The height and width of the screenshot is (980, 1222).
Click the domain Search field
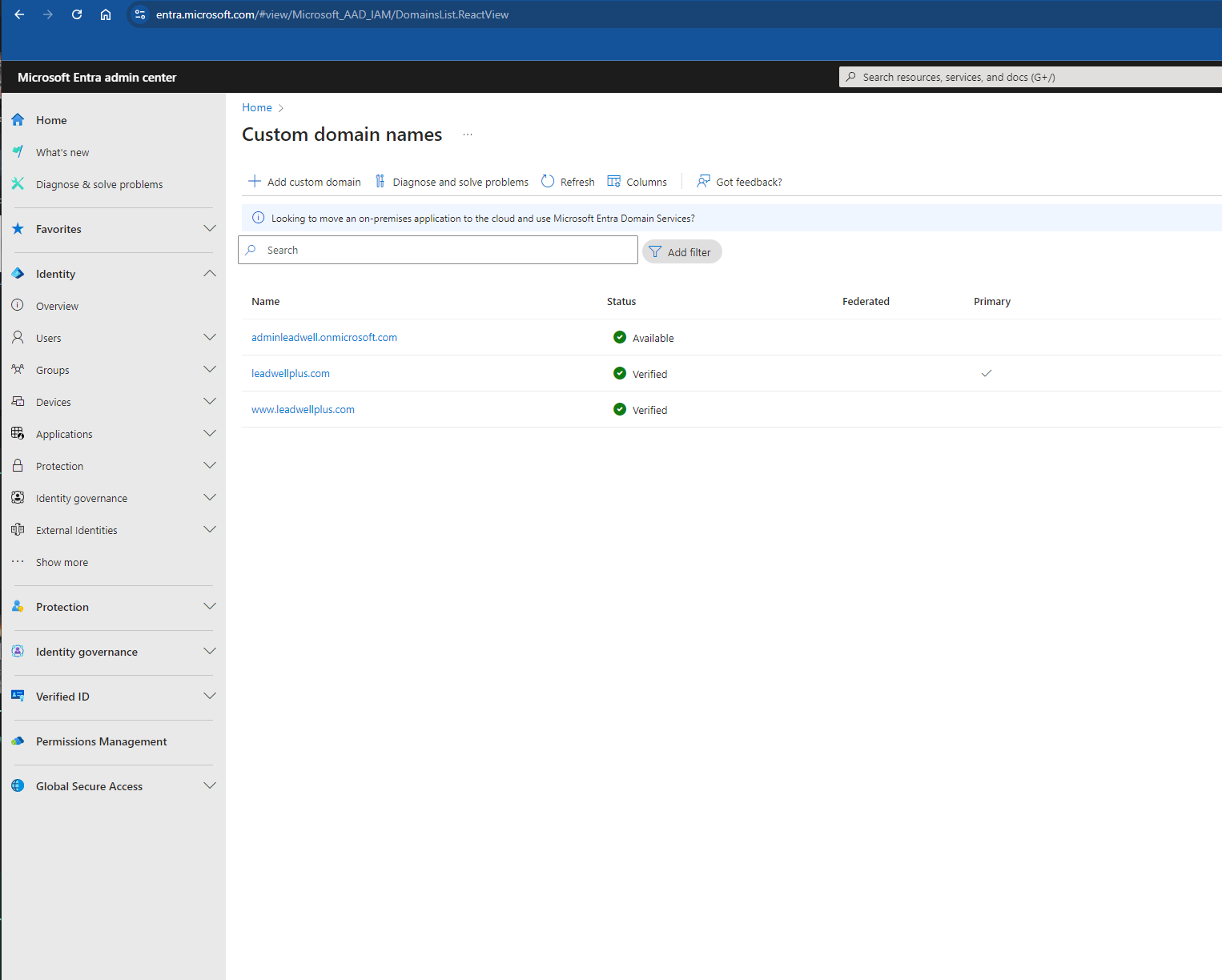tap(438, 250)
